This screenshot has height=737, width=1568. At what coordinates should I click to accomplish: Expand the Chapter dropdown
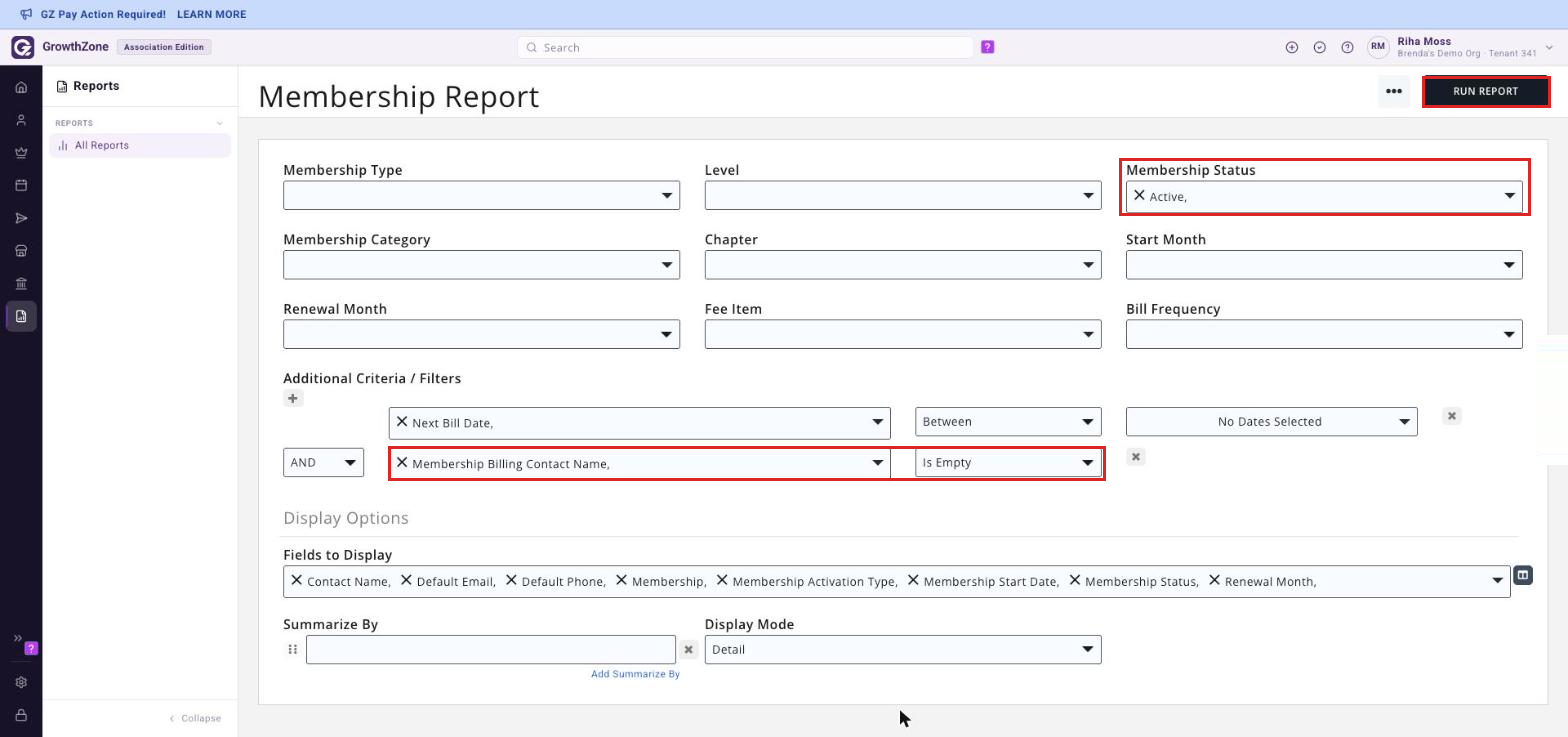(x=903, y=265)
